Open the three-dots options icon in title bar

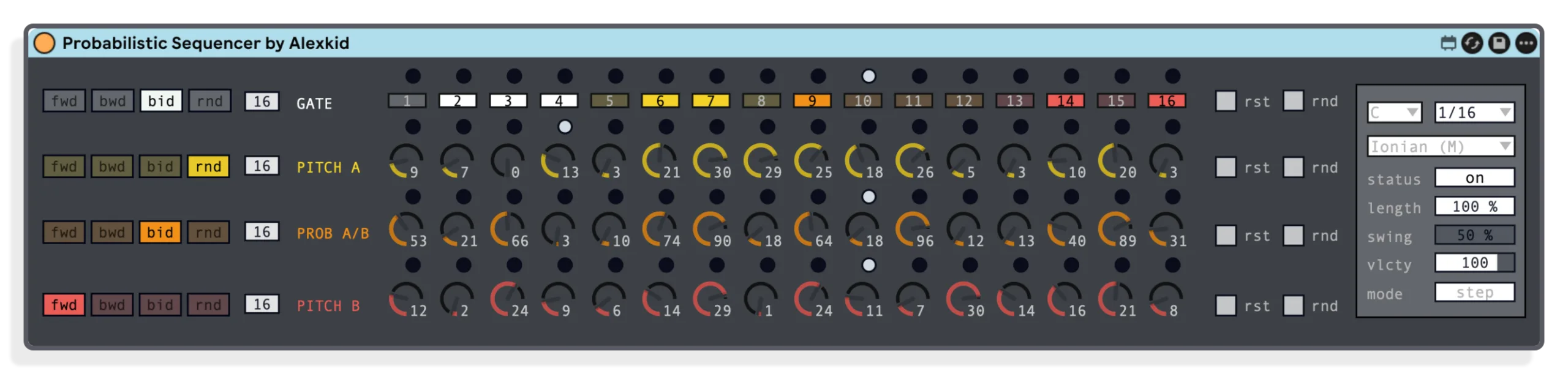pyautogui.click(x=1526, y=43)
